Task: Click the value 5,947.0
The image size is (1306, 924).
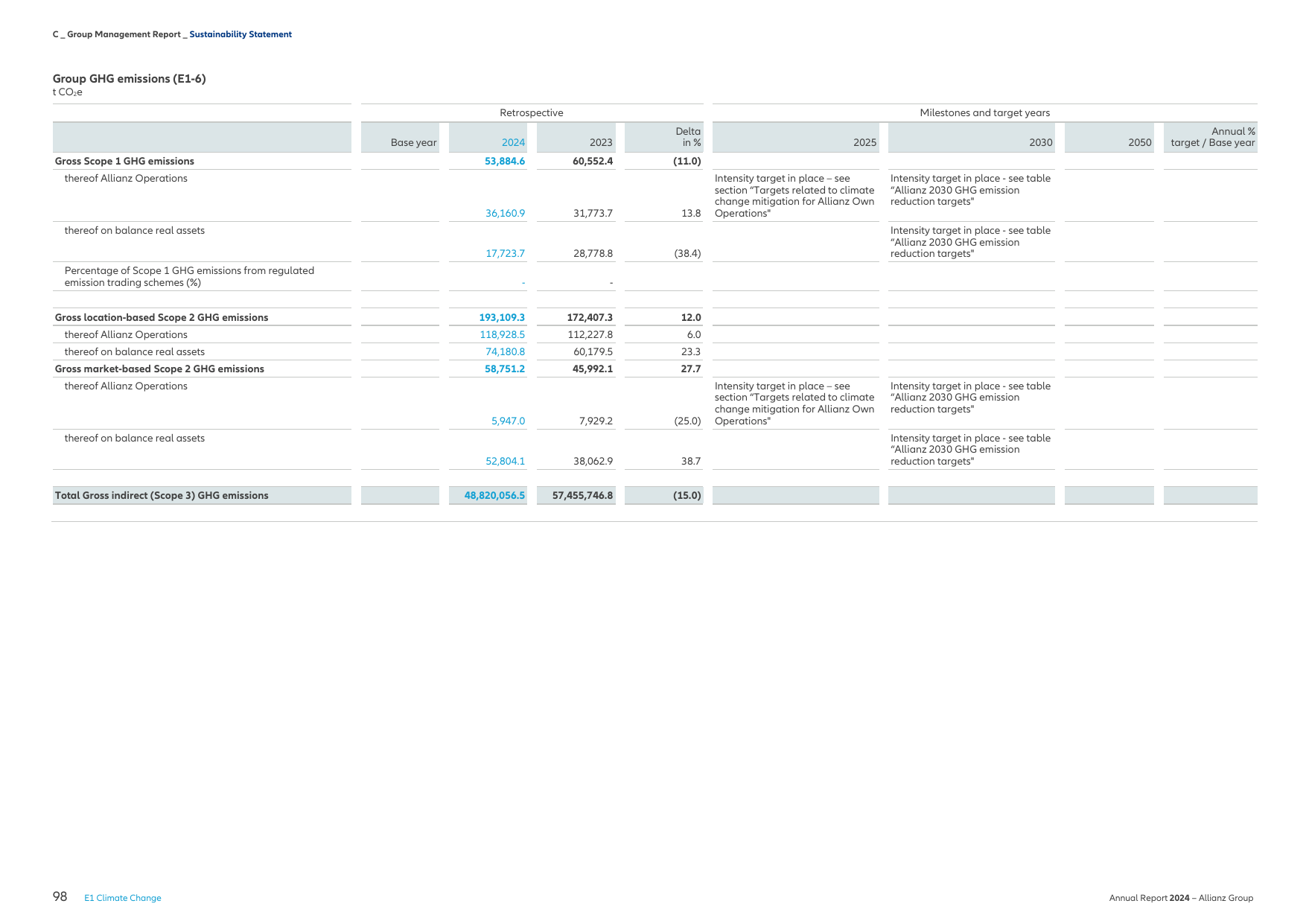Action: 509,421
